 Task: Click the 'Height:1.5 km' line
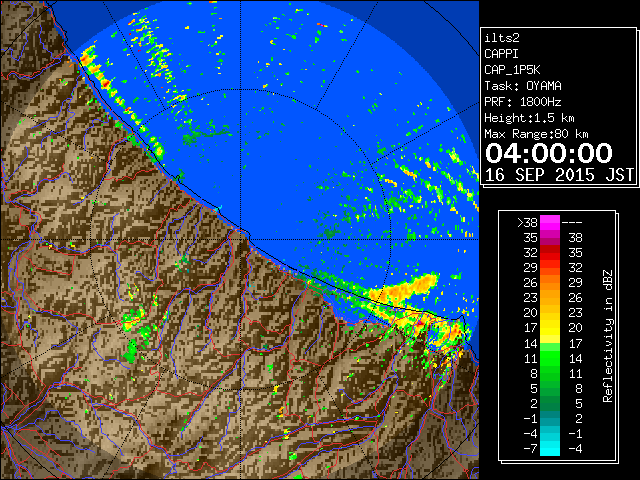click(x=529, y=118)
